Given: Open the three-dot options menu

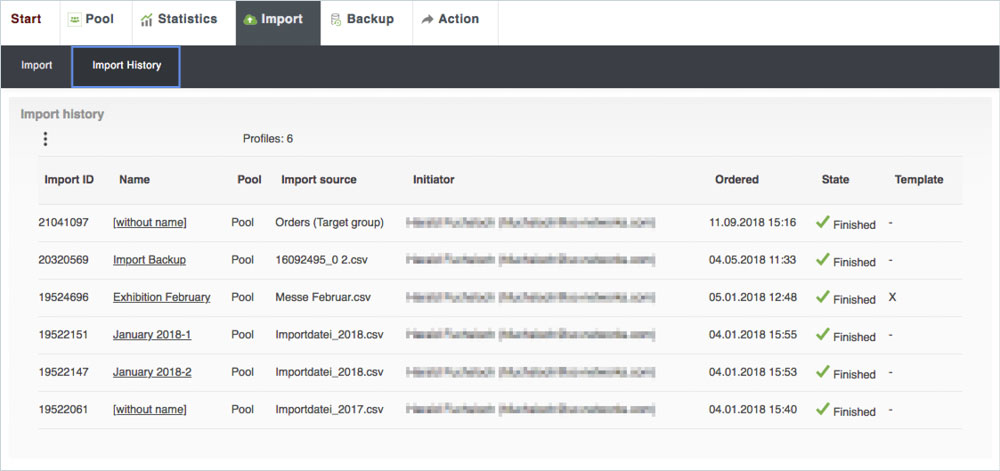Looking at the screenshot, I should [45, 139].
